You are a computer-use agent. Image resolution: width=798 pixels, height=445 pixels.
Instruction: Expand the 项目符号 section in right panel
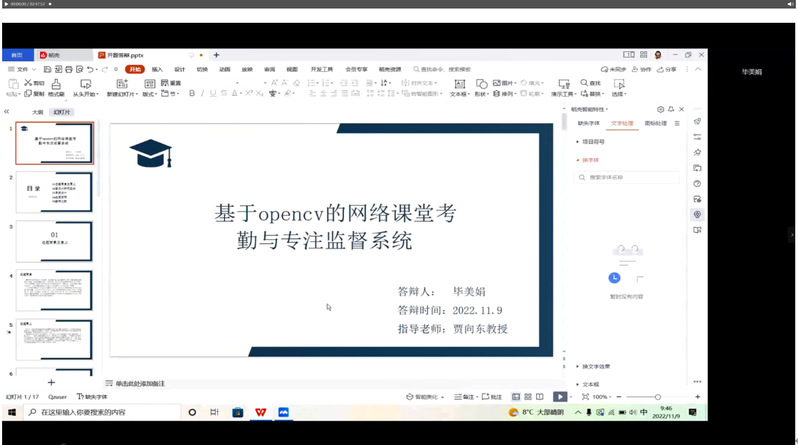(x=594, y=142)
